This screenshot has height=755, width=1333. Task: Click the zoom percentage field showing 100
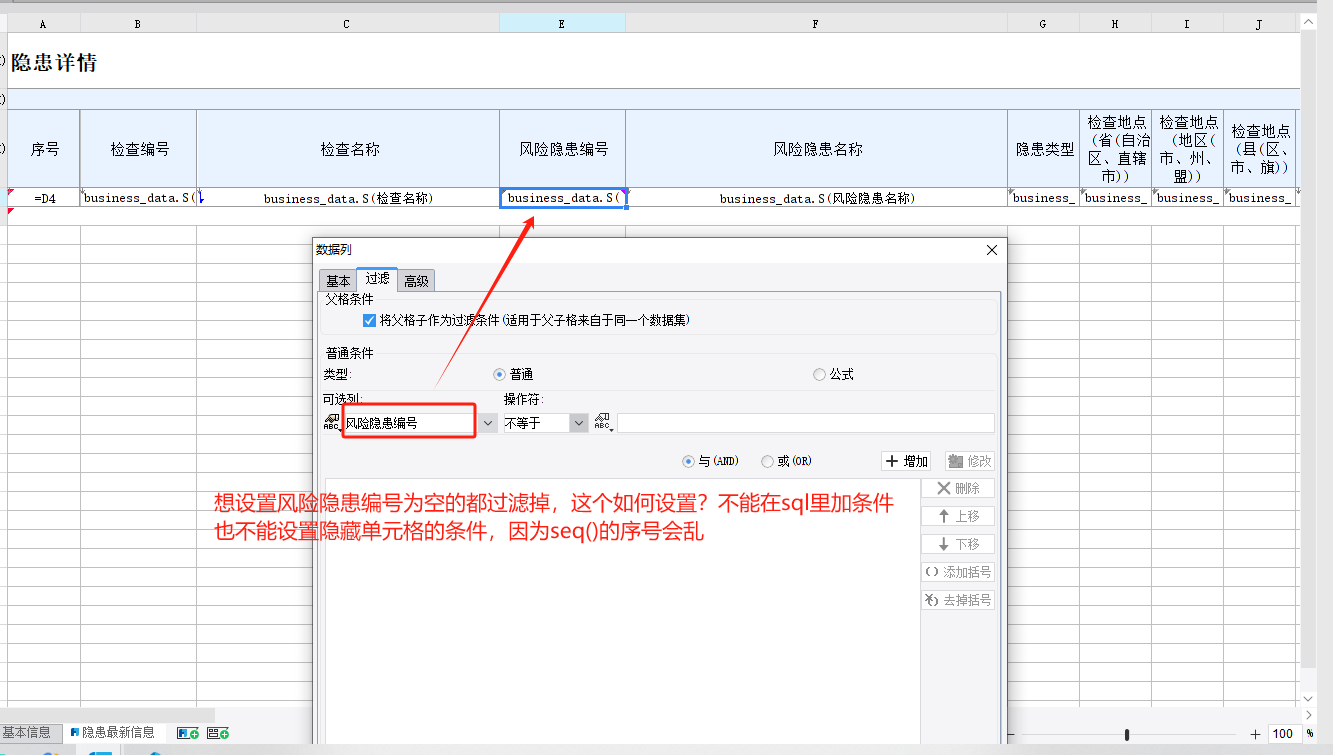tap(1283, 734)
